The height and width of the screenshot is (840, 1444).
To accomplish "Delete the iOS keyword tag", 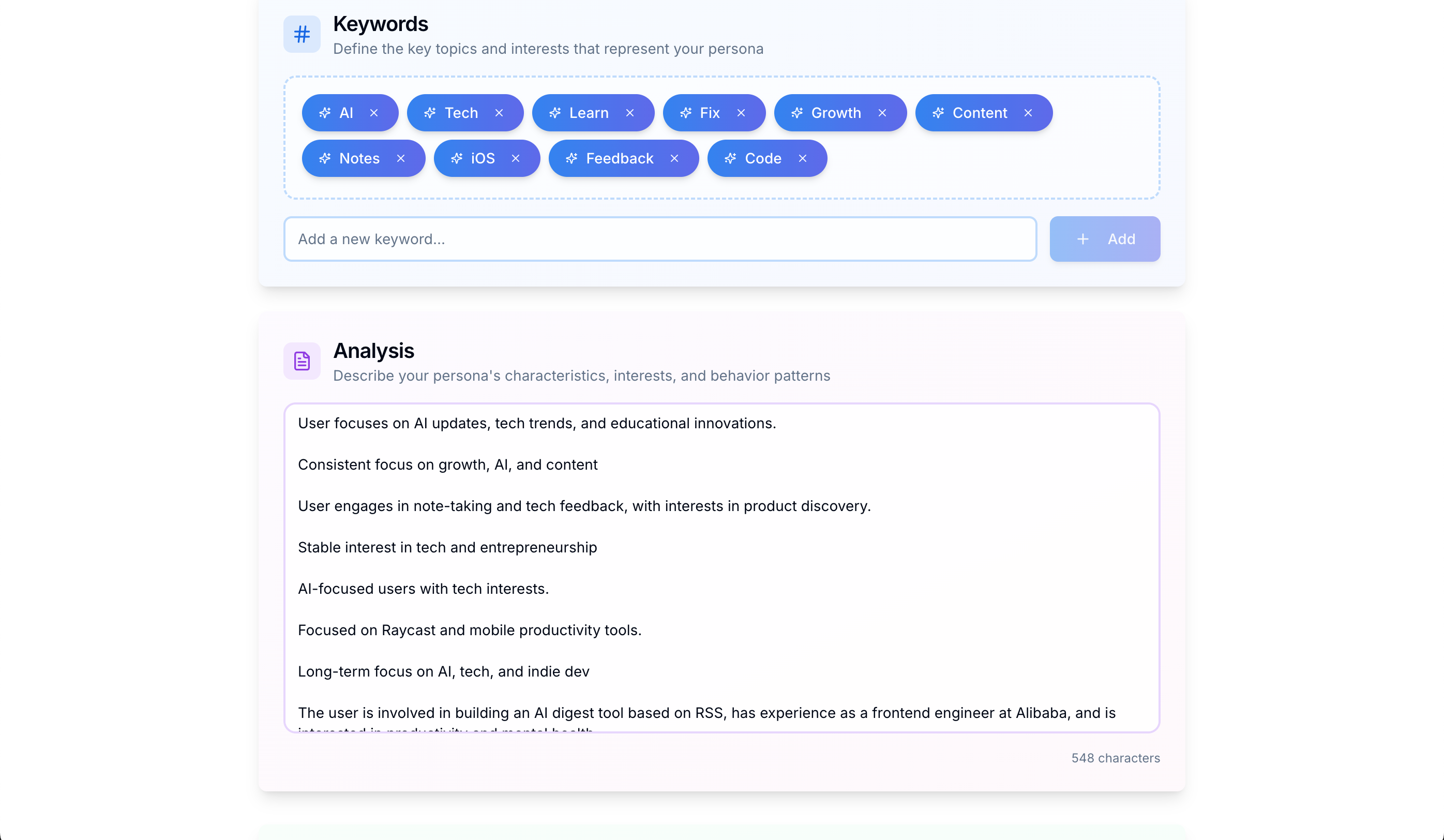I will tap(515, 158).
